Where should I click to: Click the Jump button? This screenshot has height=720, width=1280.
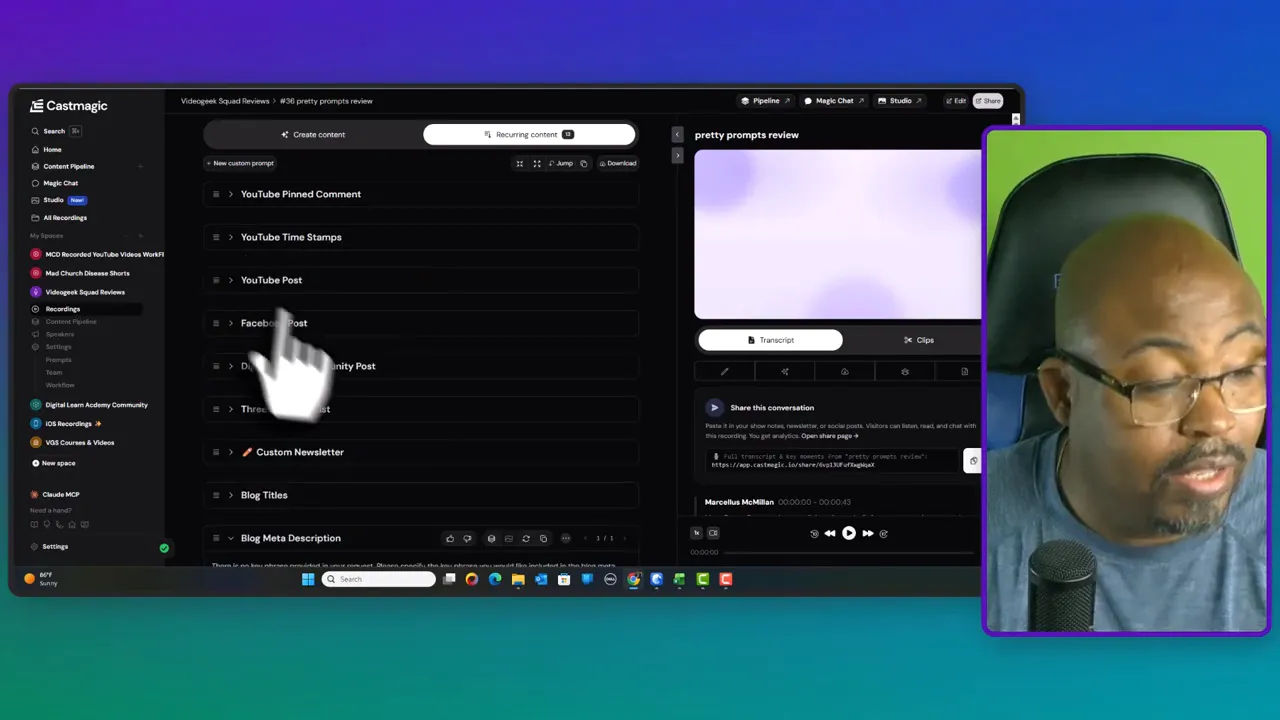(561, 163)
